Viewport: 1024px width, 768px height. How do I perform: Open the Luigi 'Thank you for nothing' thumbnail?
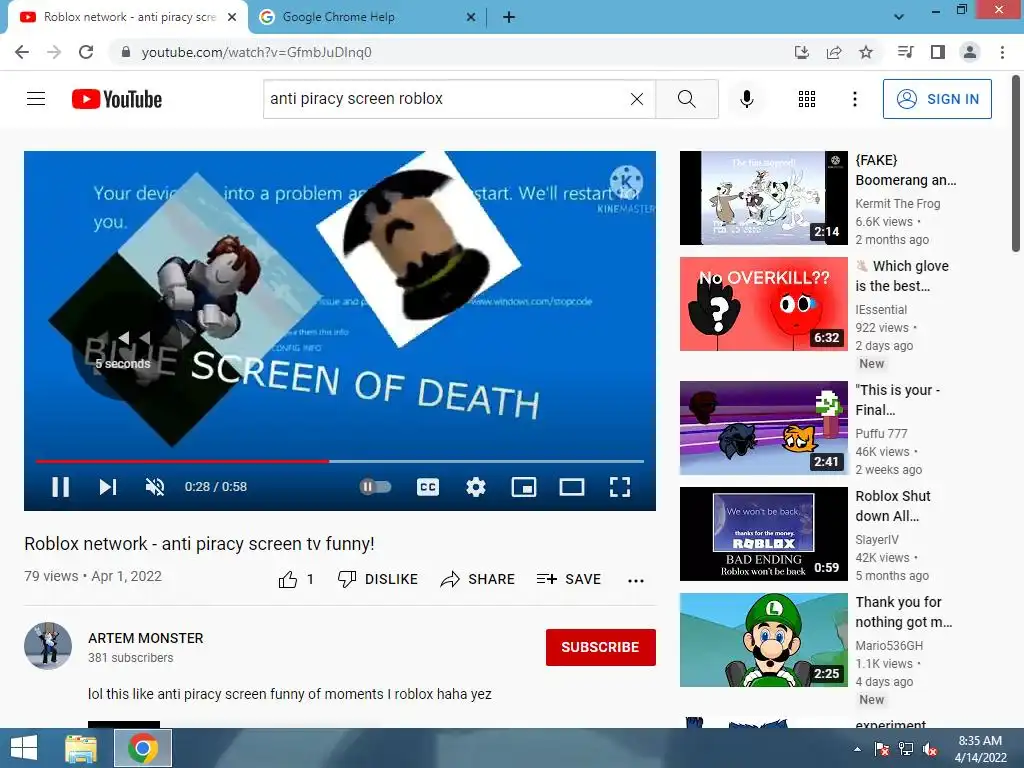(763, 640)
